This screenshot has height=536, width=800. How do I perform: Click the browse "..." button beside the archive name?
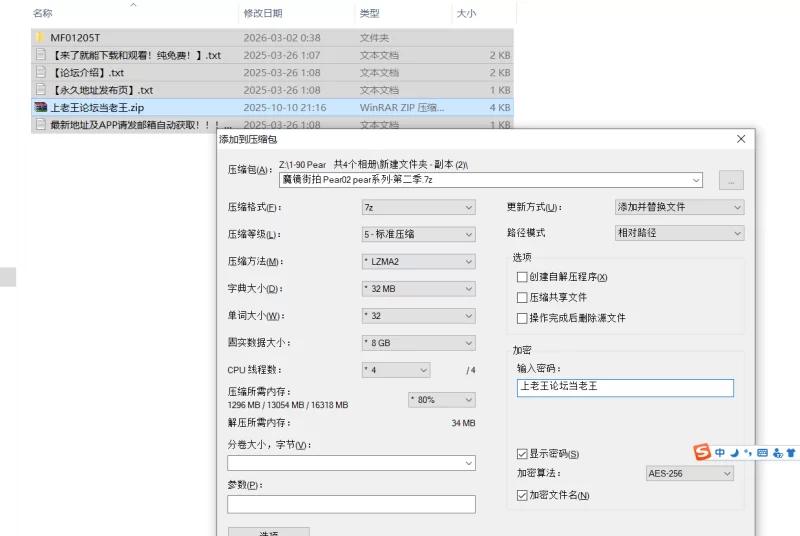click(x=731, y=180)
